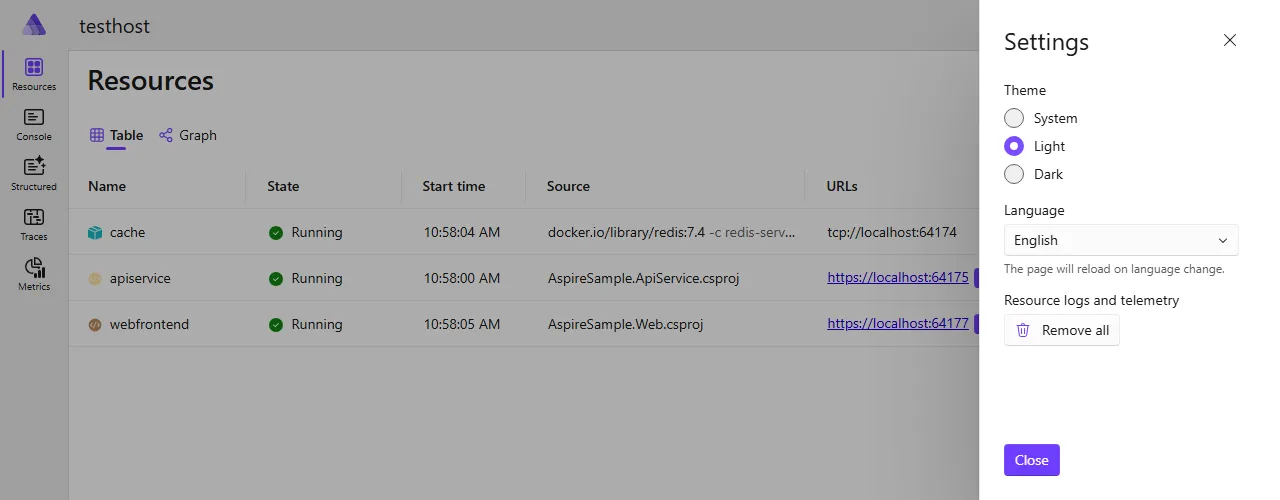
Task: Click green Running check icon for cache
Action: 276,233
